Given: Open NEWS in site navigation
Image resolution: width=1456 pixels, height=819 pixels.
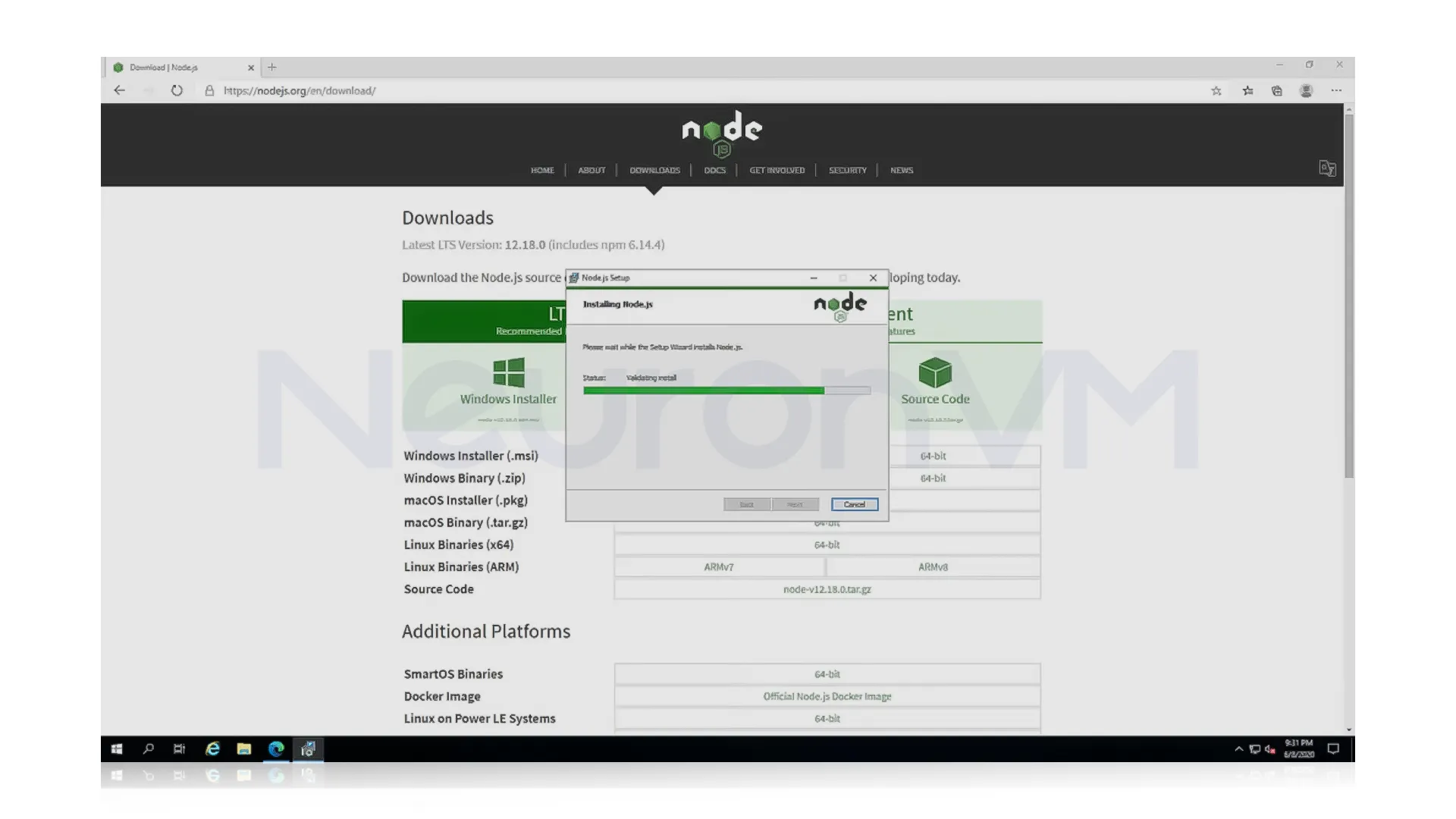Looking at the screenshot, I should pos(902,171).
